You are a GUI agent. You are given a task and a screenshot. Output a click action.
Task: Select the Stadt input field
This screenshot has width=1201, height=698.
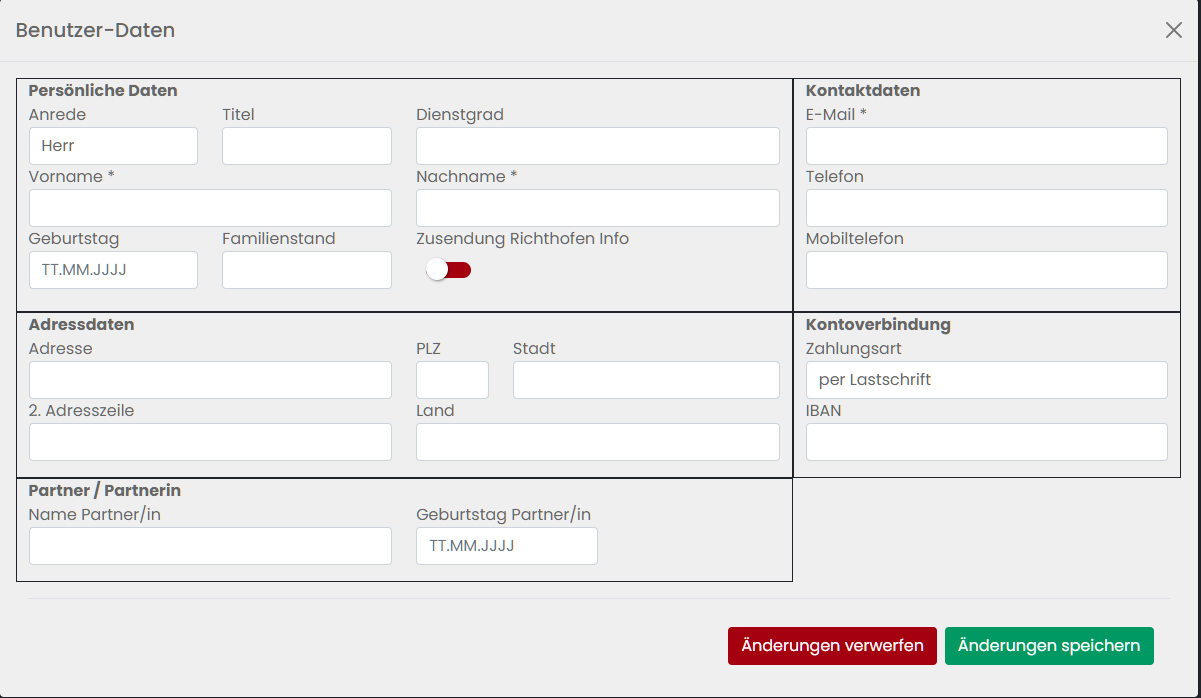(x=645, y=380)
